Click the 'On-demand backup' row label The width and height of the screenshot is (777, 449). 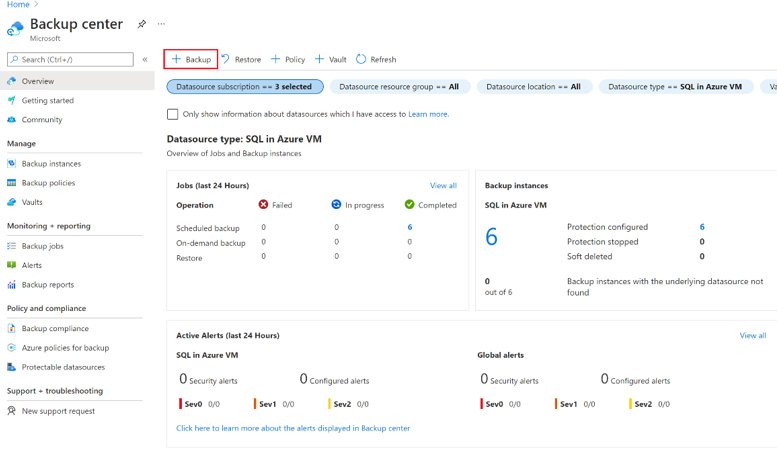(x=211, y=243)
